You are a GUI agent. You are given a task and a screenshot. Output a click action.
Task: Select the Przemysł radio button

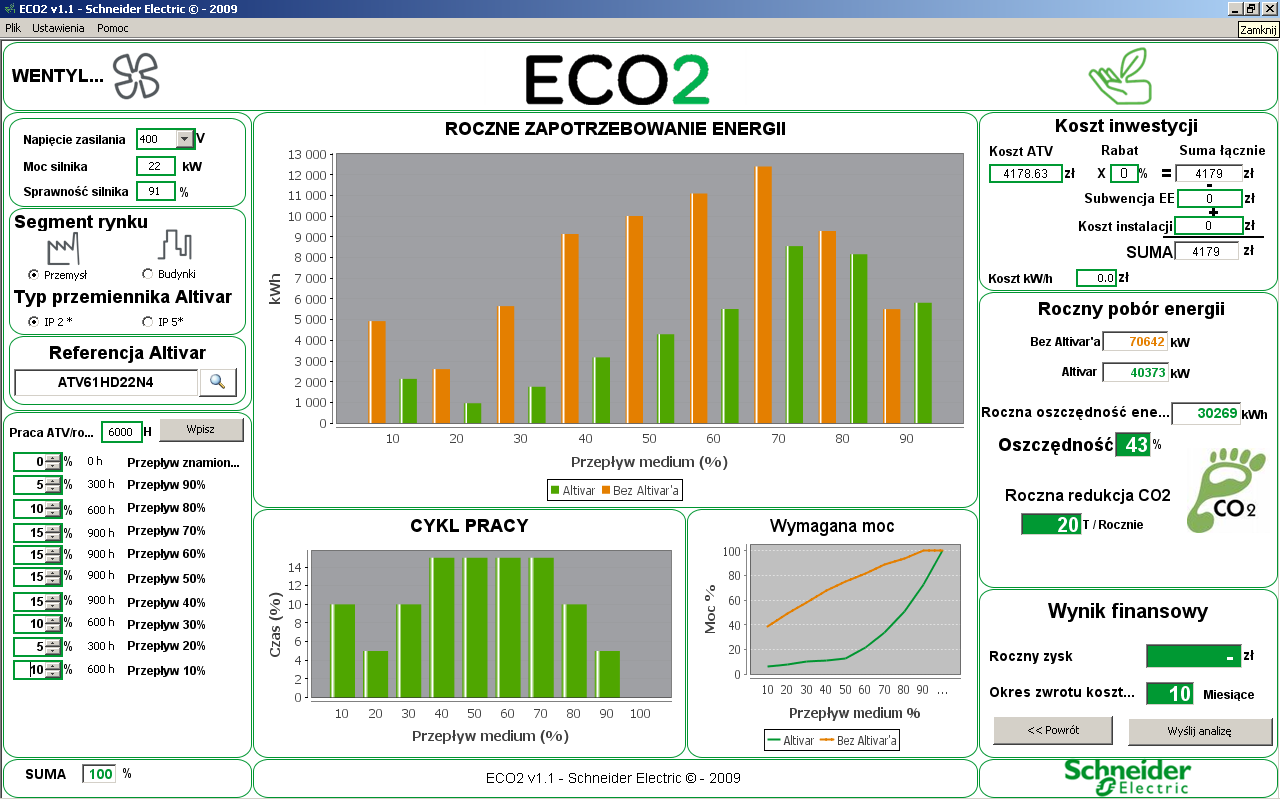click(x=34, y=274)
